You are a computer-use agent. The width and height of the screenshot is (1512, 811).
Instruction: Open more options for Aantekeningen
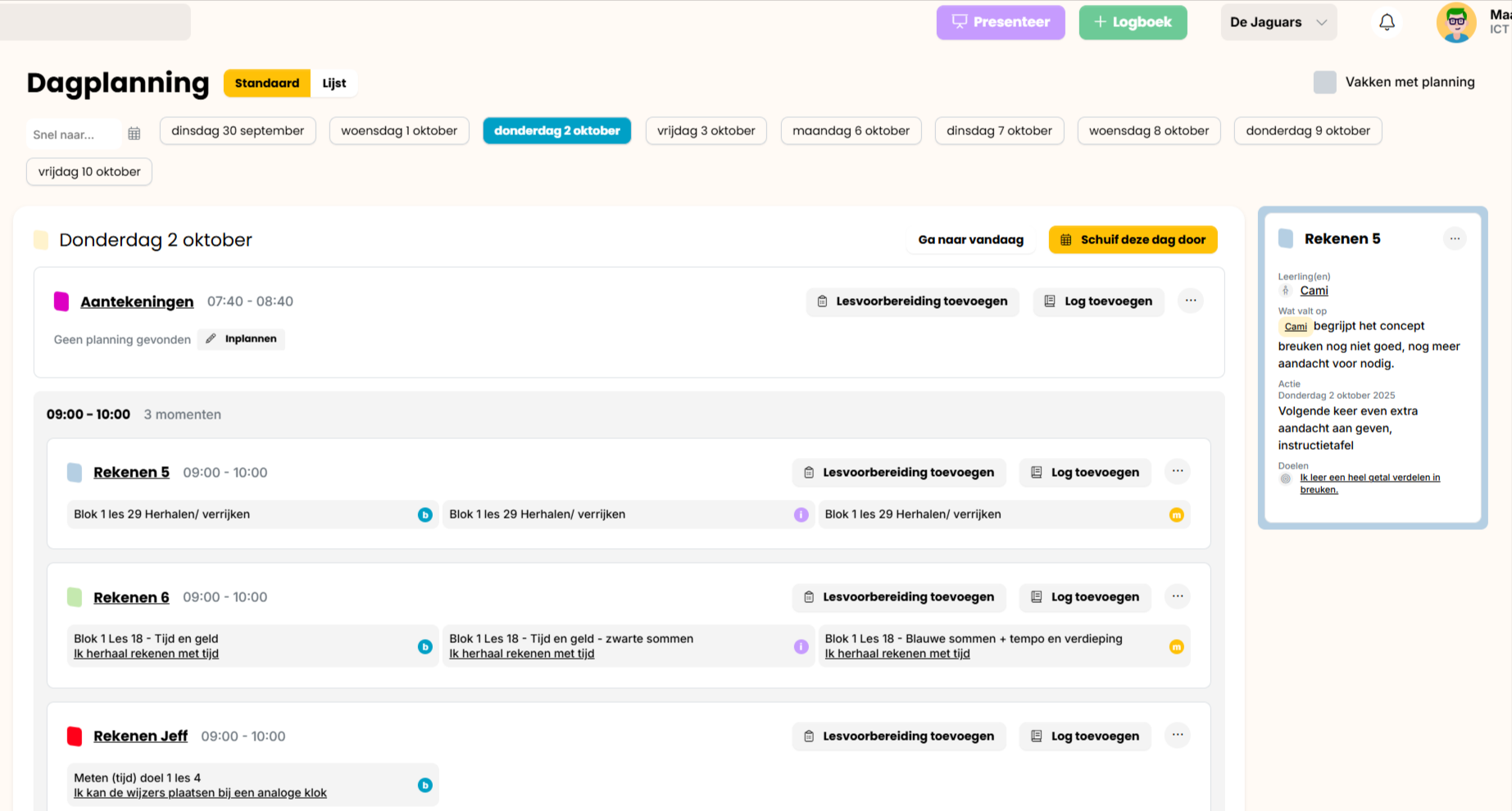pos(1191,301)
